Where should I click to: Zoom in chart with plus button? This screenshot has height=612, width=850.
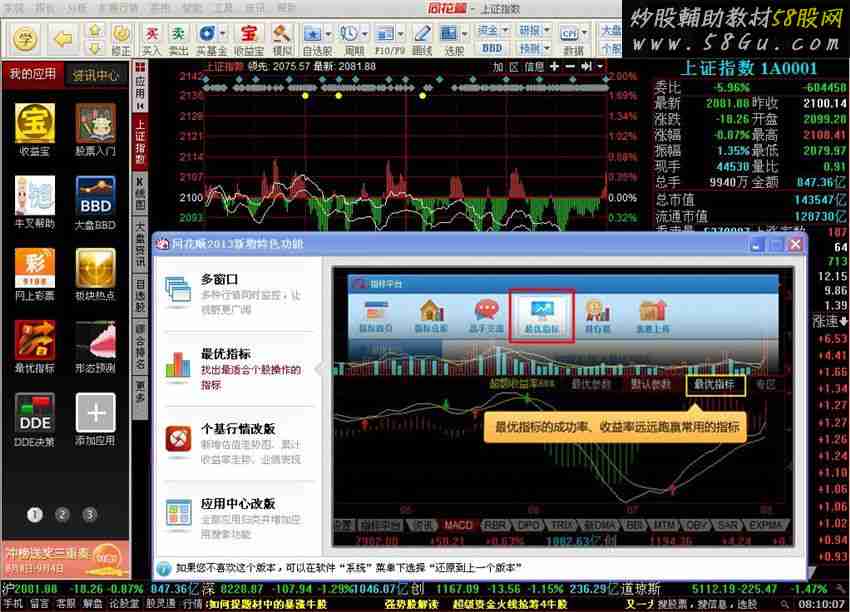pos(554,67)
